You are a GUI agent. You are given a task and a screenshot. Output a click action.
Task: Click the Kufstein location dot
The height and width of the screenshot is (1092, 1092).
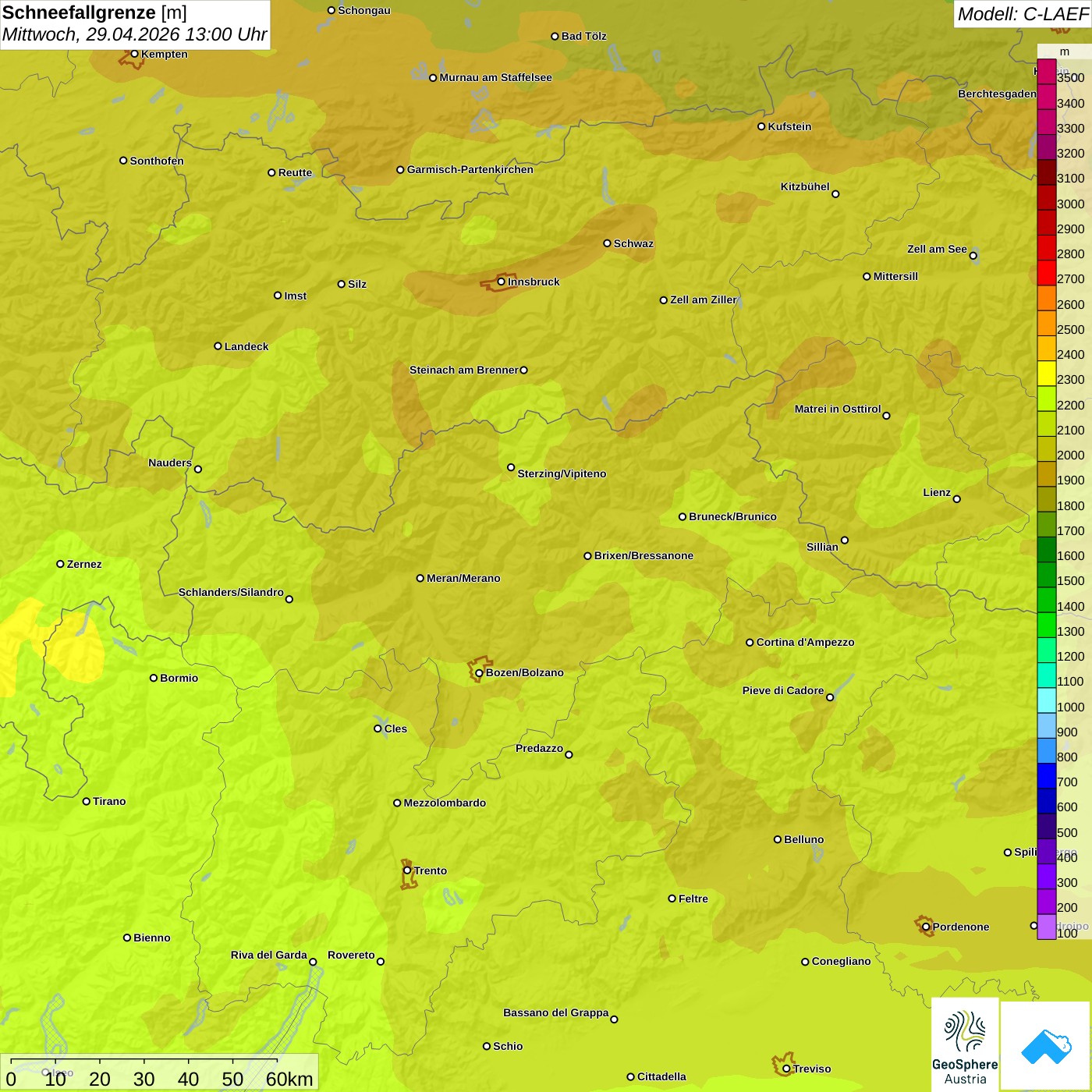[x=761, y=126]
